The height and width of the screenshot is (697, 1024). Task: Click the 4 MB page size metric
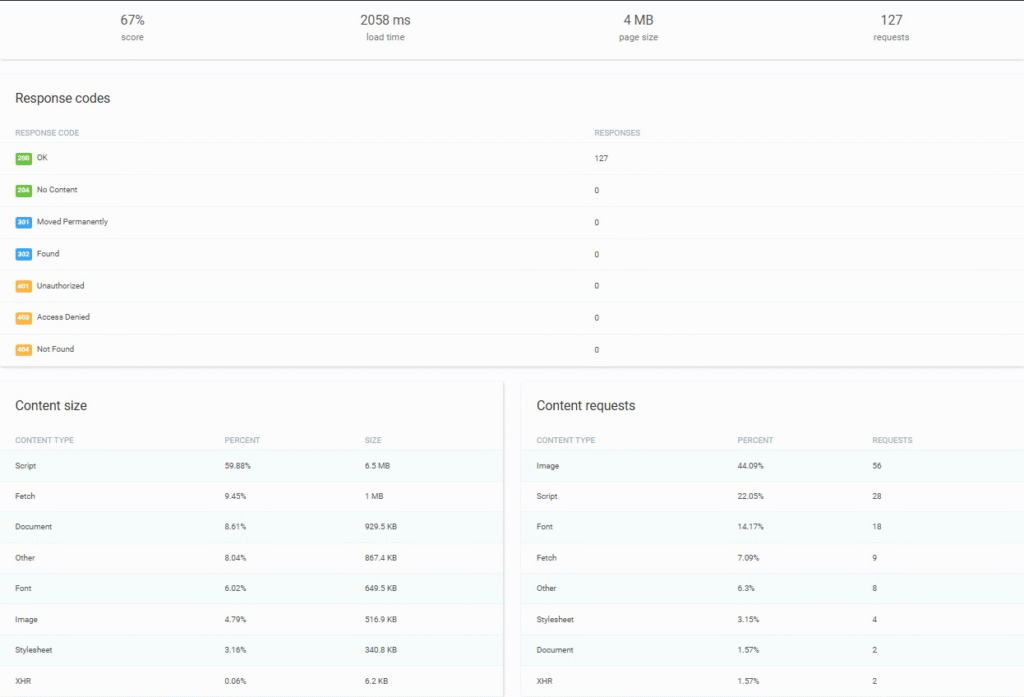click(x=638, y=27)
